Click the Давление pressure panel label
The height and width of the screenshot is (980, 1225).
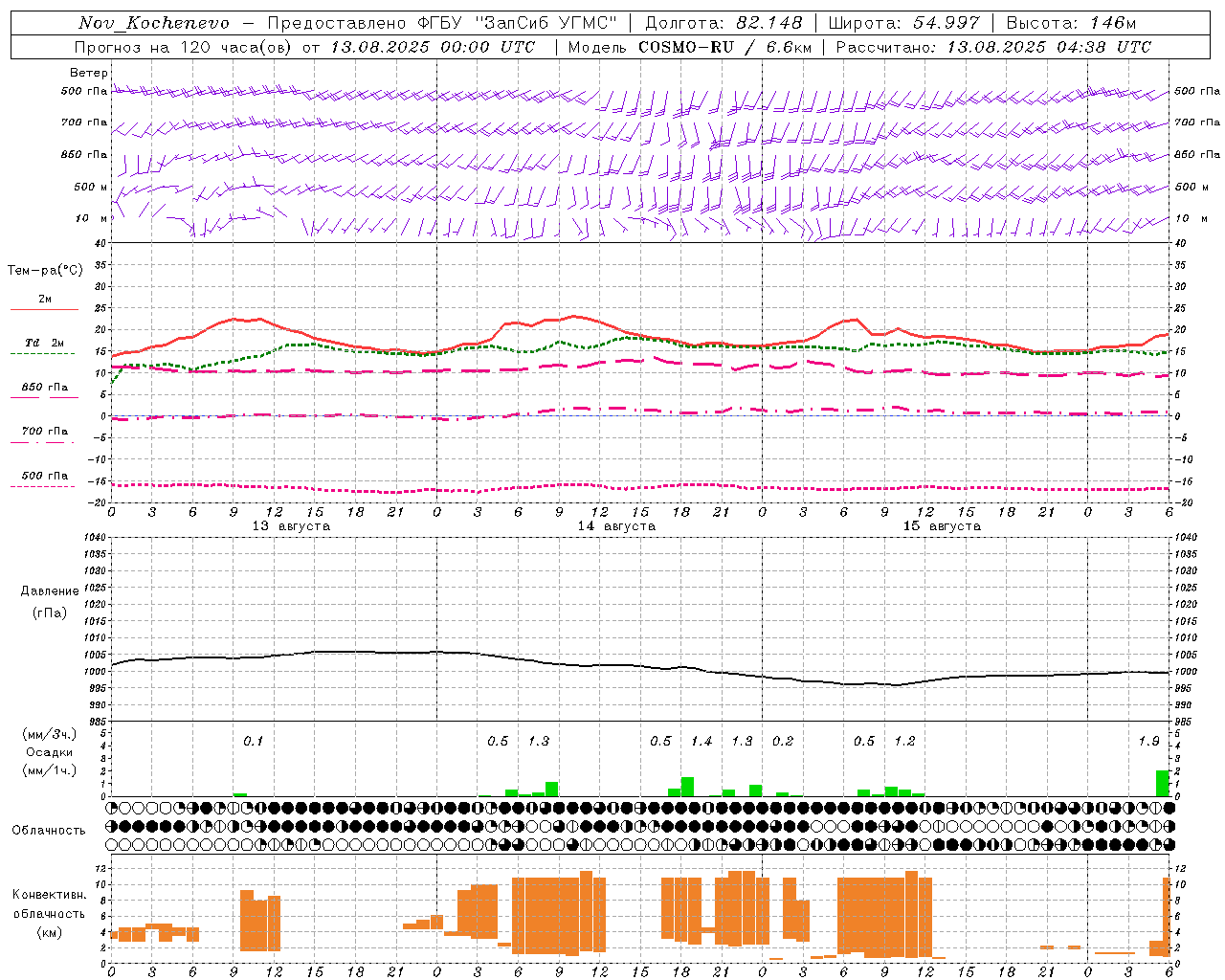point(50,591)
